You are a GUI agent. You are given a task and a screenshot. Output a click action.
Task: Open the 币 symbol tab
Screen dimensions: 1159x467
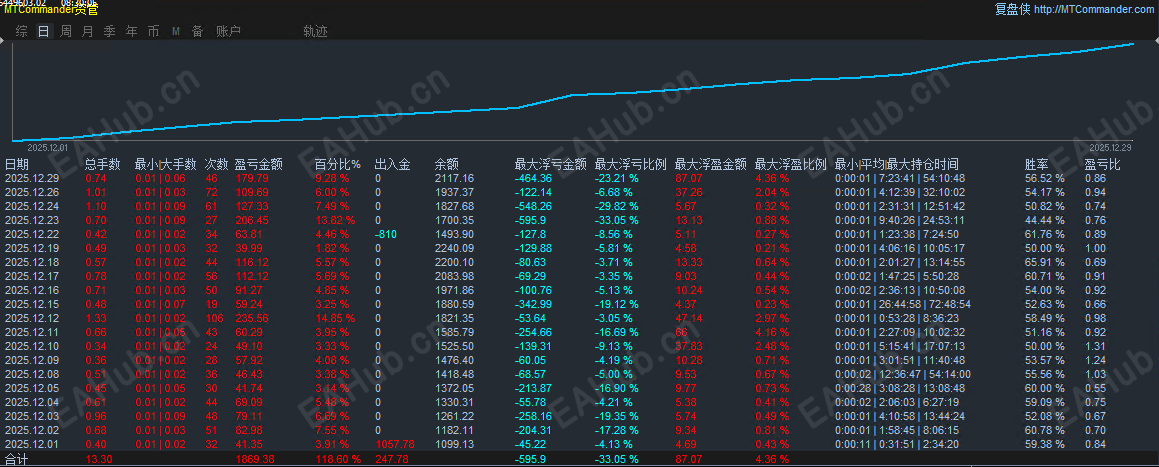pos(153,31)
